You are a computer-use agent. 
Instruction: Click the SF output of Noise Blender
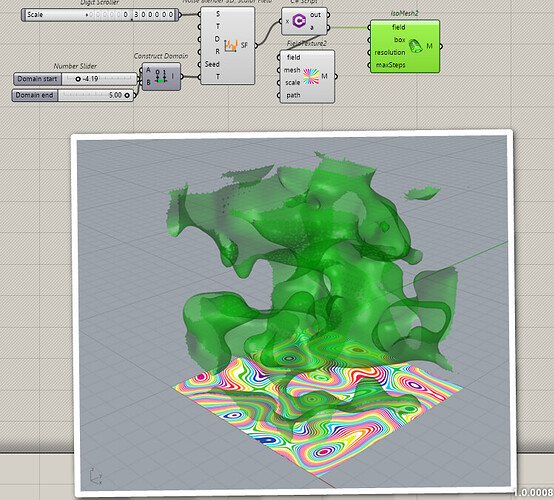click(244, 45)
